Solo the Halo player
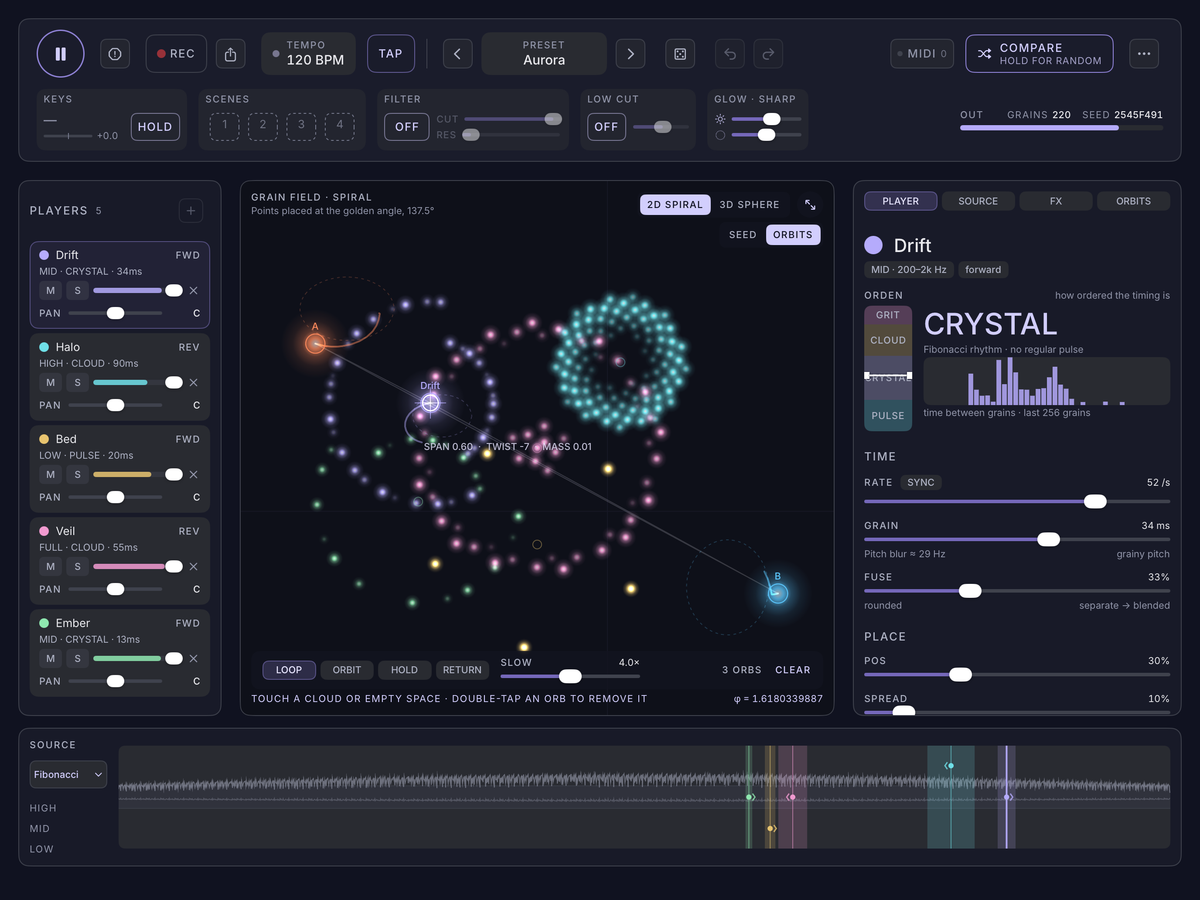Viewport: 1200px width, 900px height. [x=77, y=383]
